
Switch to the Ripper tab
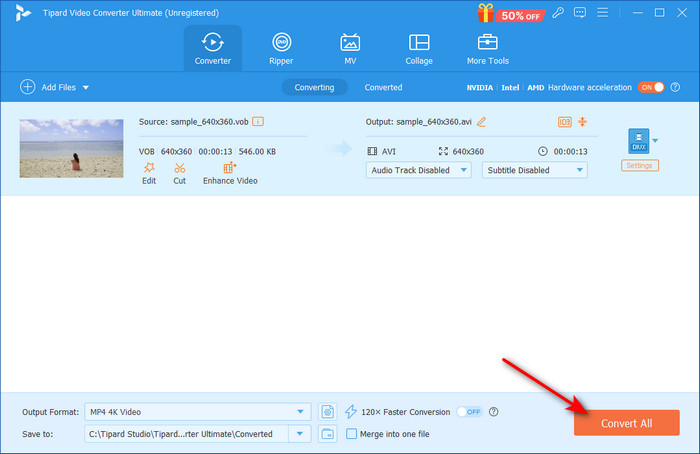281,48
